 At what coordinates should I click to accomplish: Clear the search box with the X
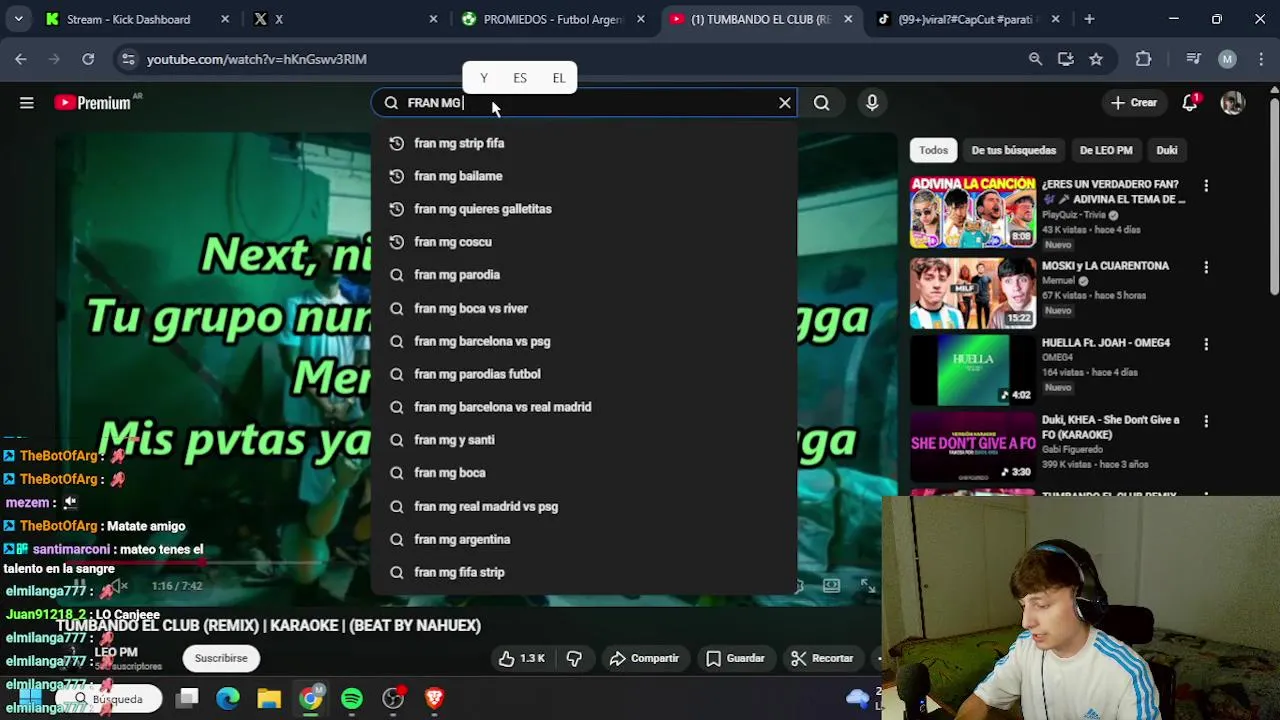pos(785,102)
